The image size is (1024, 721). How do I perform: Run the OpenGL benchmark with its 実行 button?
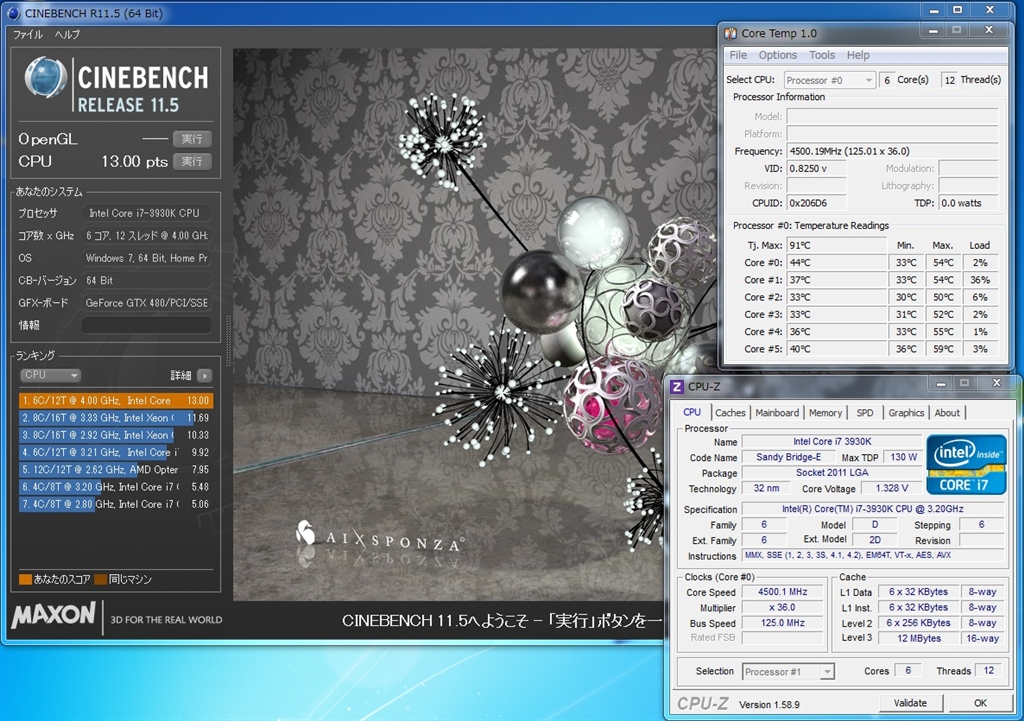click(x=192, y=138)
